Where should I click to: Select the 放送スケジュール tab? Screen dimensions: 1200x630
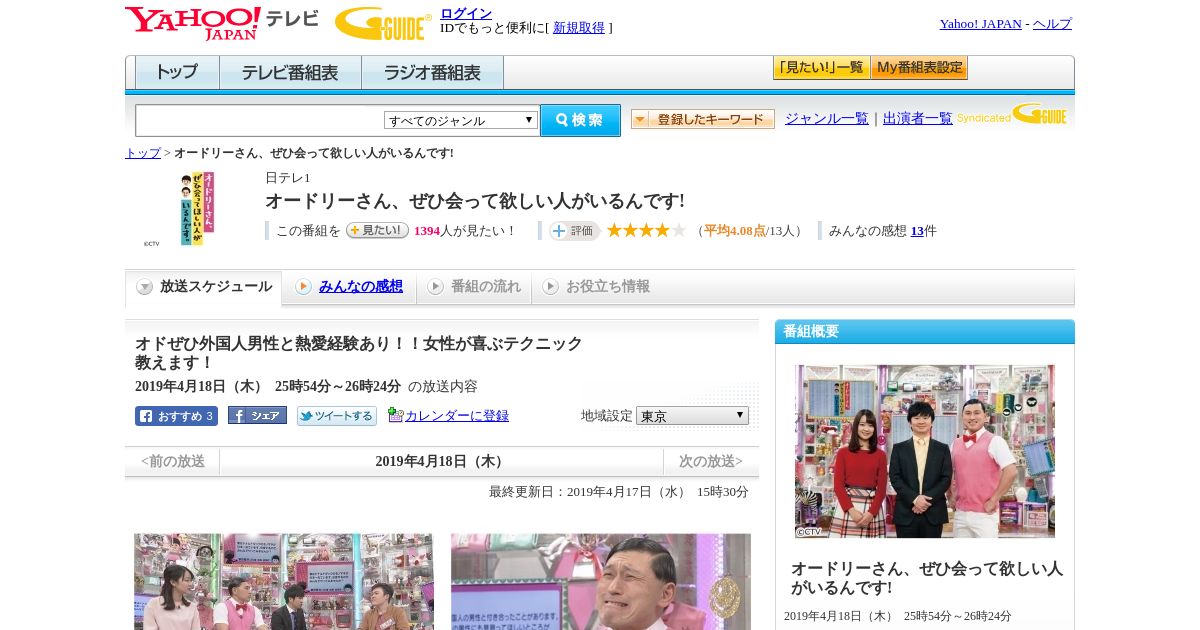point(203,287)
